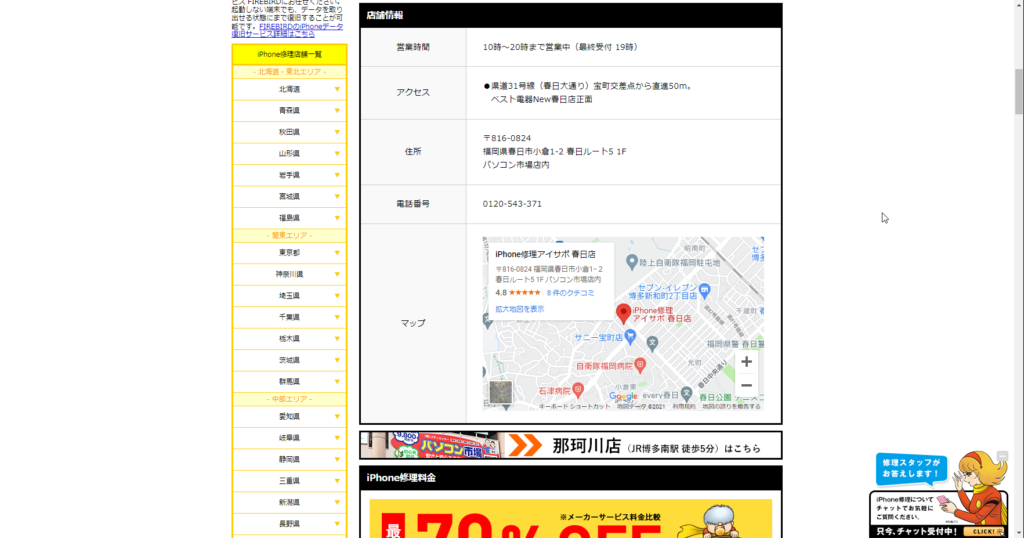This screenshot has width=1024, height=538.
Task: Click the 4.8 star rating in map card
Action: [x=518, y=293]
